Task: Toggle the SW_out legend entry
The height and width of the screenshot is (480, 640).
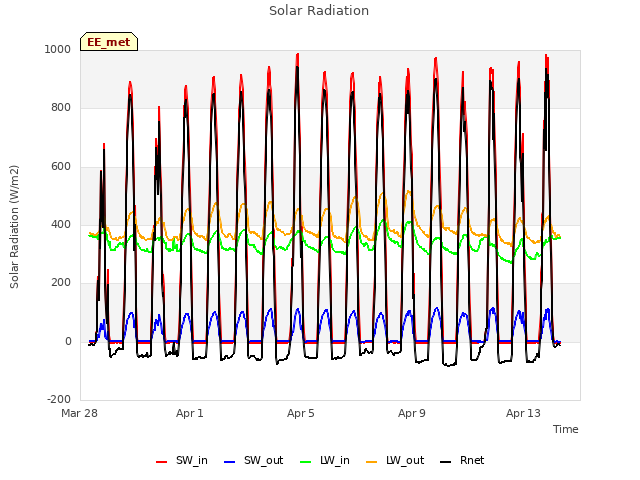Action: click(253, 460)
